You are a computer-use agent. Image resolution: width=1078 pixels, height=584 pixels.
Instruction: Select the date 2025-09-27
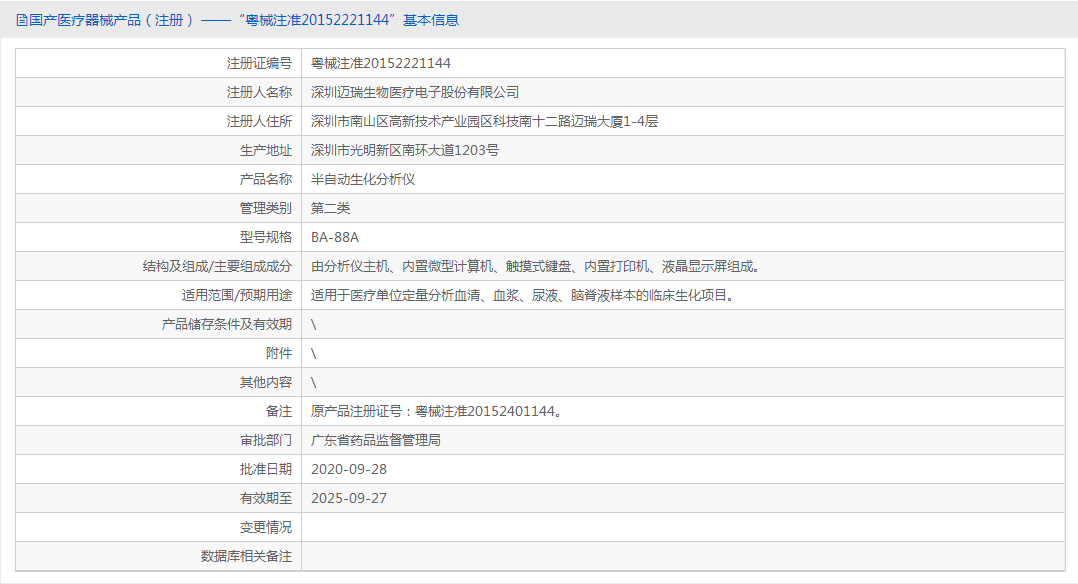pos(349,498)
